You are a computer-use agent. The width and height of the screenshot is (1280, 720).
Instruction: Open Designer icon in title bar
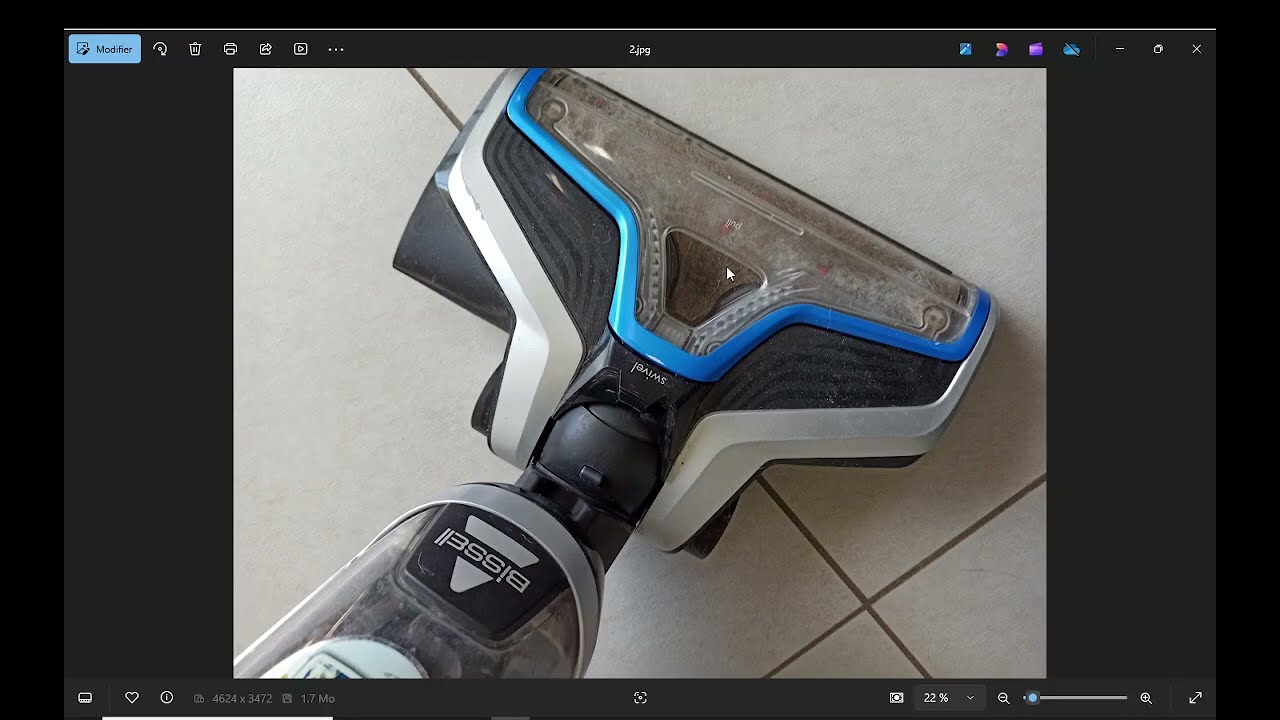point(1001,49)
